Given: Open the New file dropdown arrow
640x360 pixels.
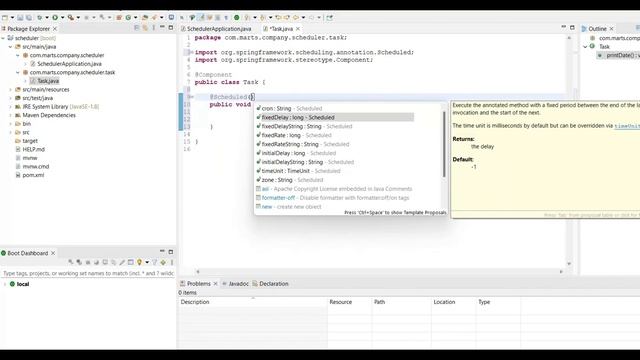Looking at the screenshot, I should 12,18.
